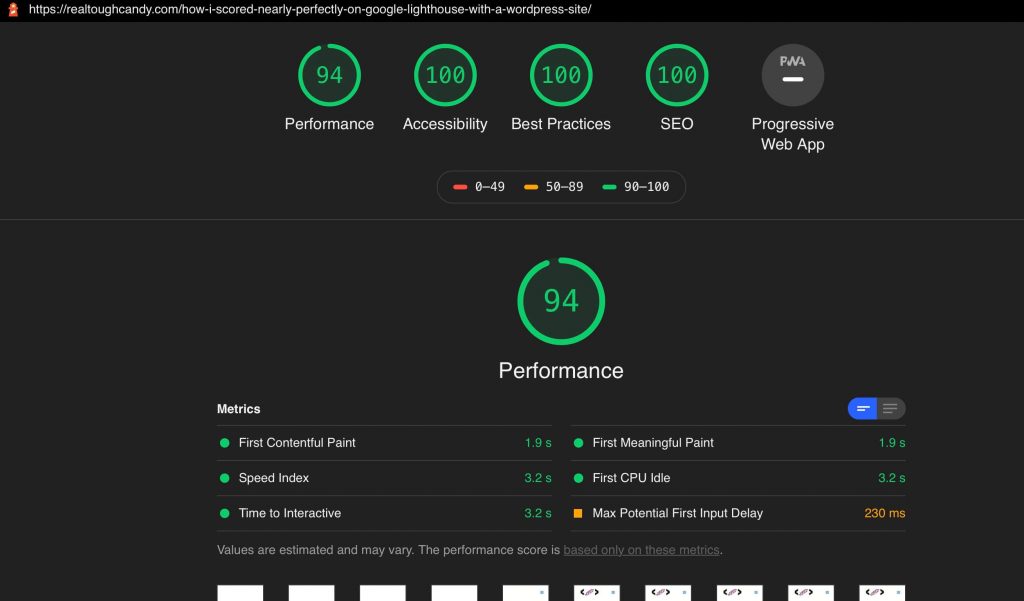Click the PWA Progressive Web App badge
Image resolution: width=1024 pixels, height=601 pixels.
point(793,75)
